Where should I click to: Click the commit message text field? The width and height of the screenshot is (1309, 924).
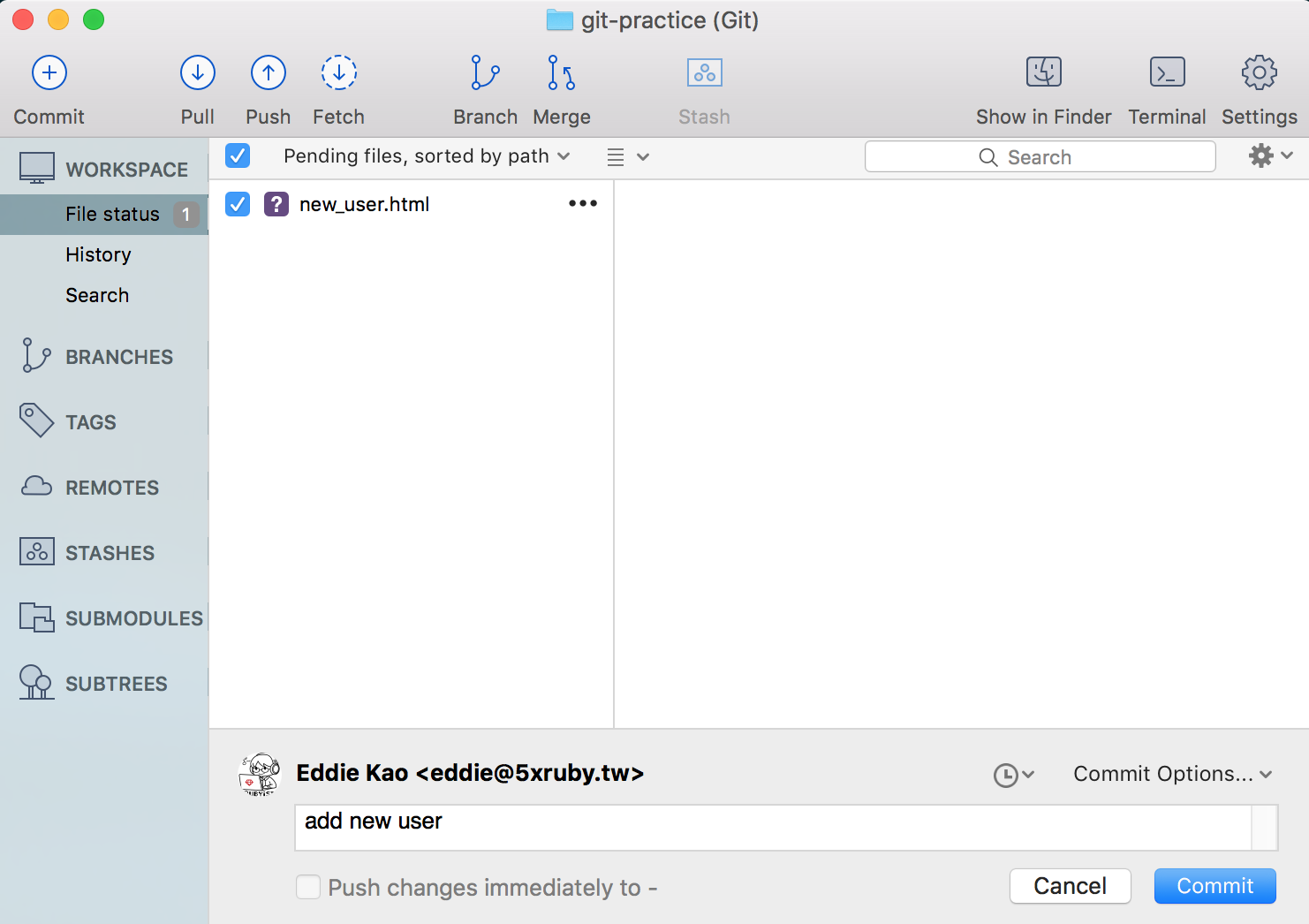click(772, 828)
